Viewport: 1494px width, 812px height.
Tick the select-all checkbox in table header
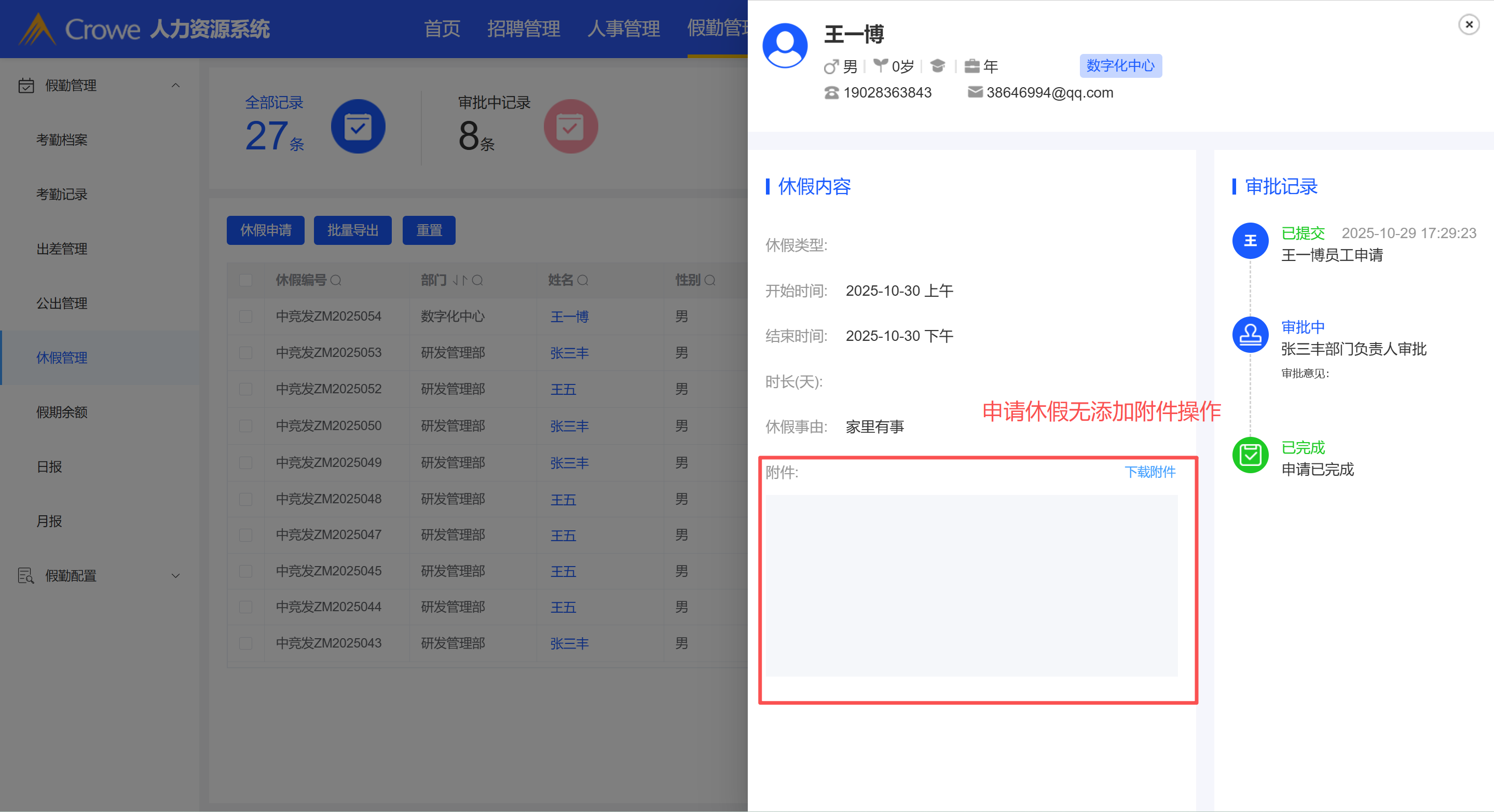point(246,281)
